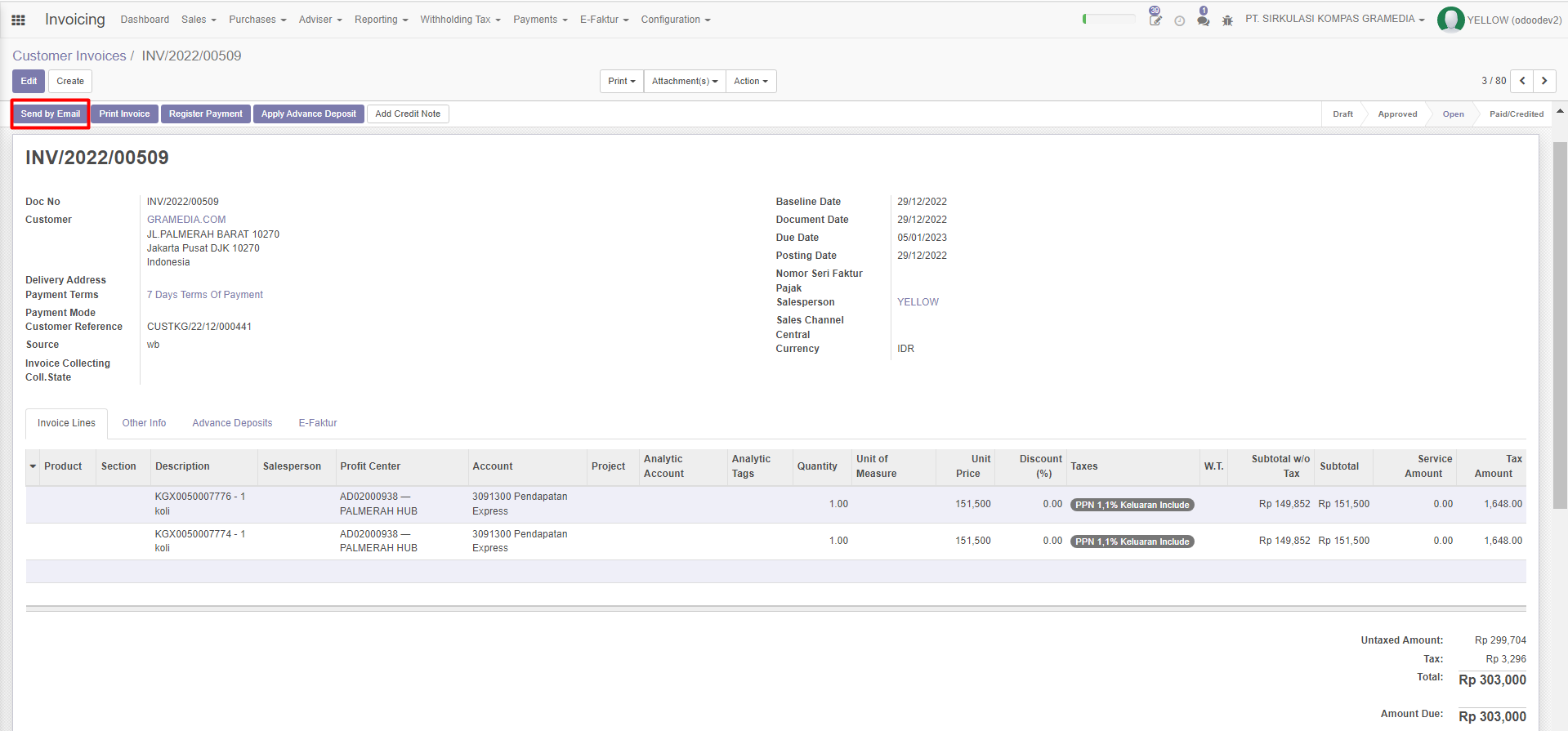Click the Invoicing app title
1568x731 pixels.
point(75,20)
